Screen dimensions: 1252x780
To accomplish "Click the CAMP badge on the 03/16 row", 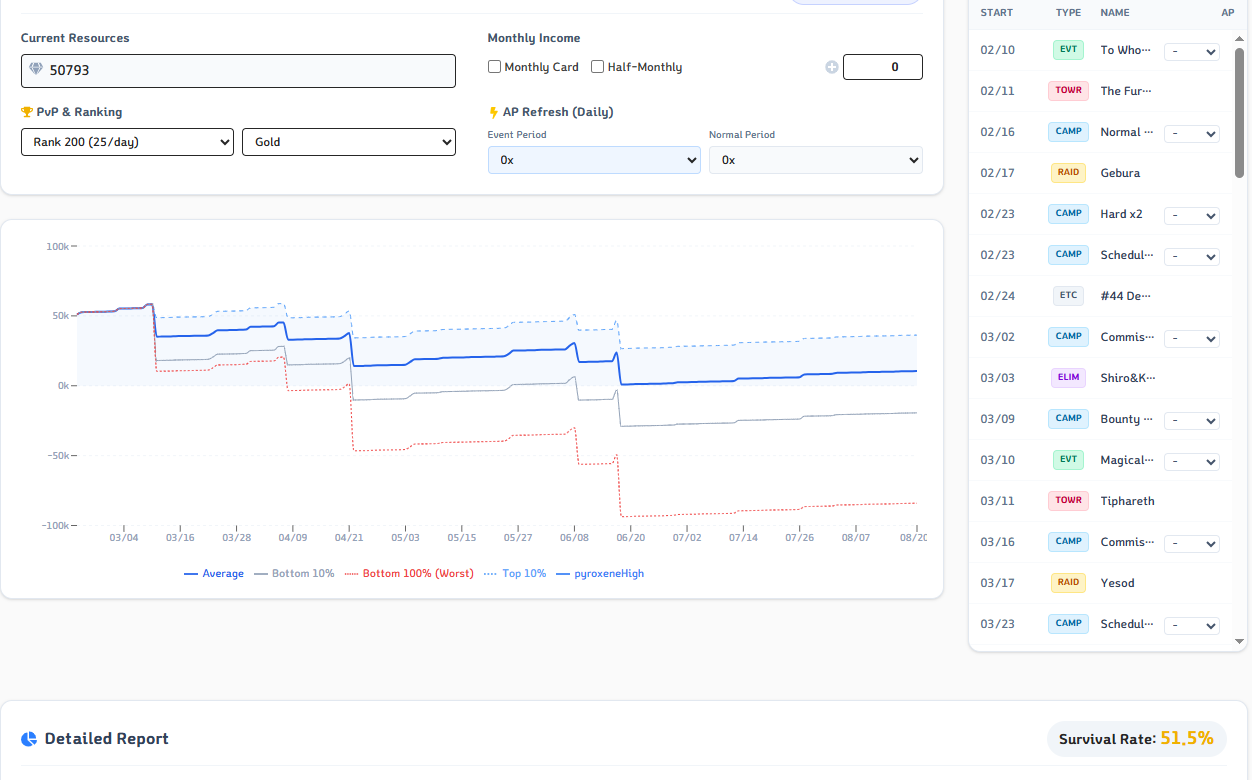I will click(1068, 542).
